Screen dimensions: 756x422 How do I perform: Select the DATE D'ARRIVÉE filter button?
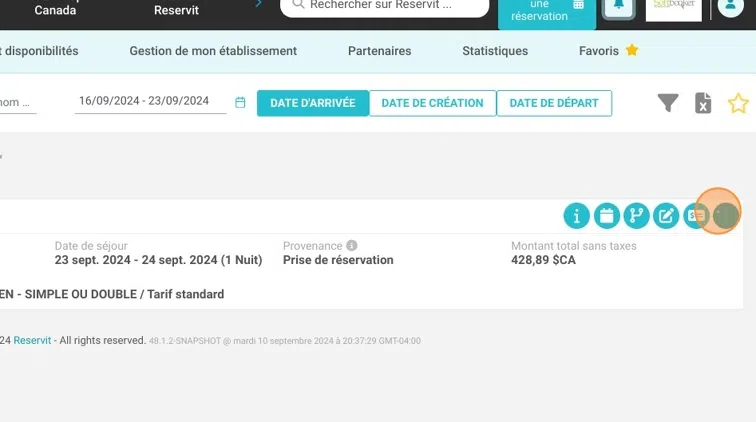(312, 103)
